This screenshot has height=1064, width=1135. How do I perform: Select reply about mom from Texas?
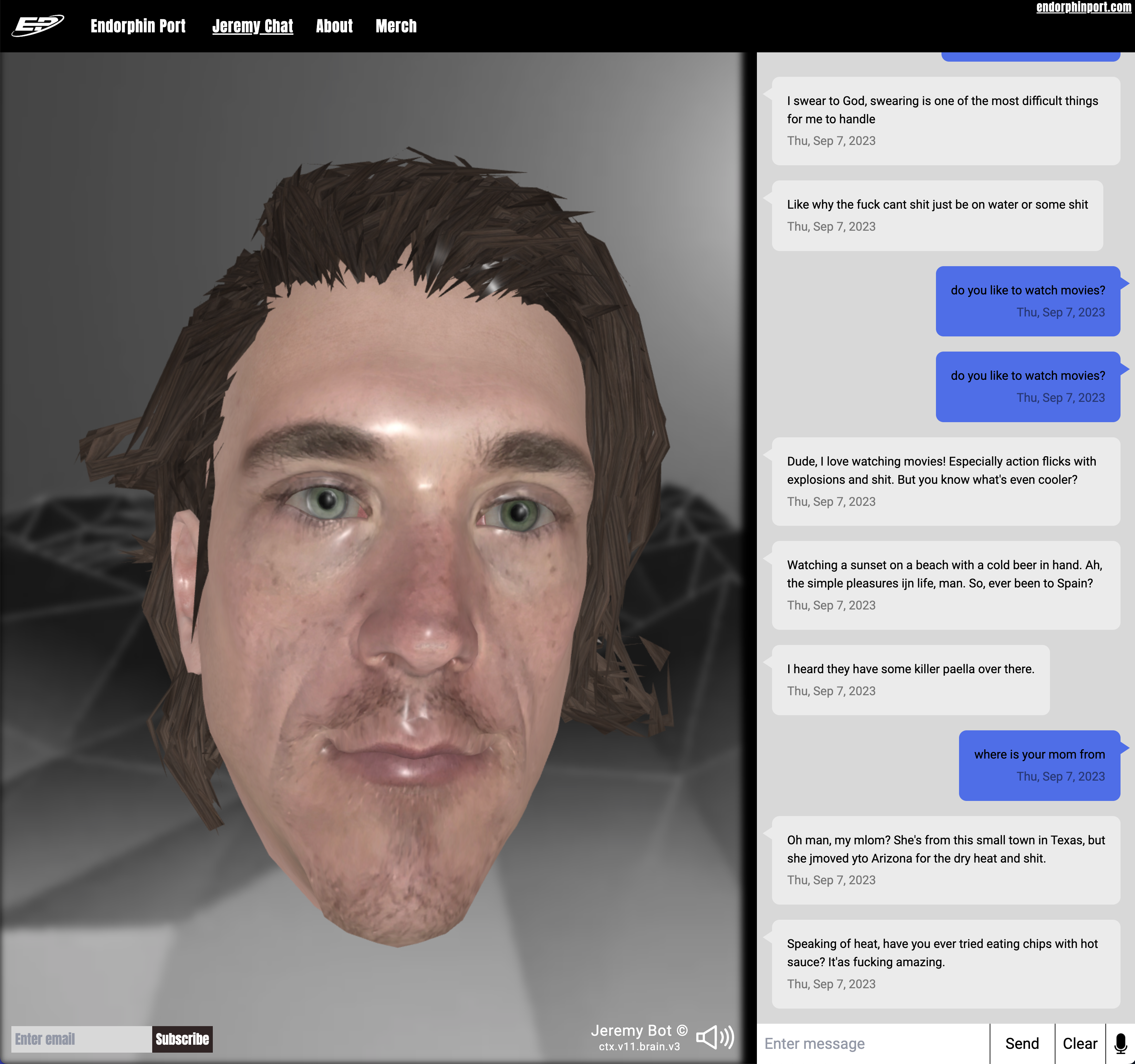(946, 860)
